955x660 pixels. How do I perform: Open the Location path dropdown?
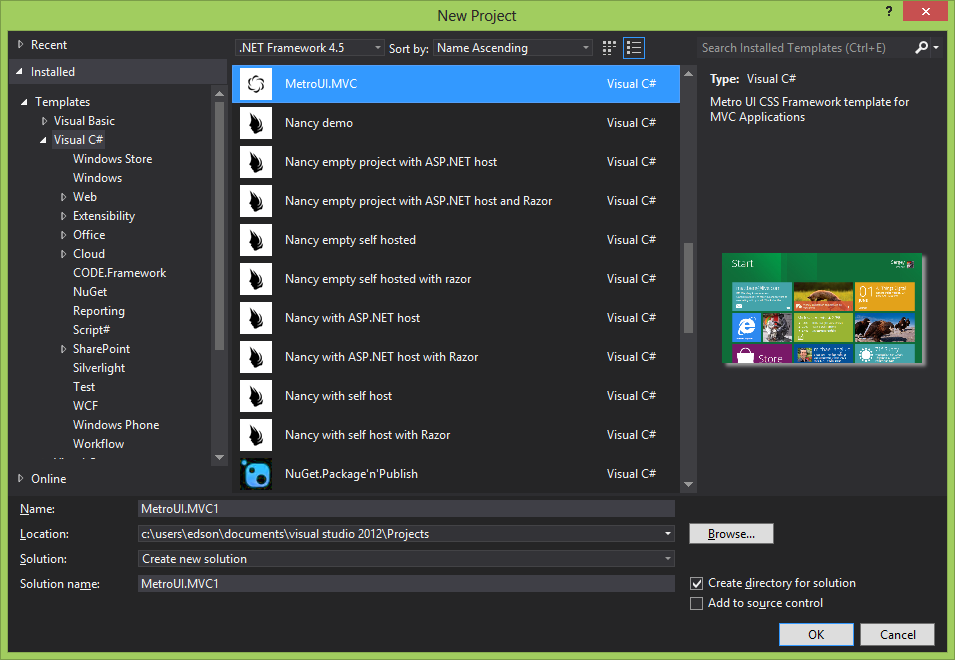(x=668, y=534)
